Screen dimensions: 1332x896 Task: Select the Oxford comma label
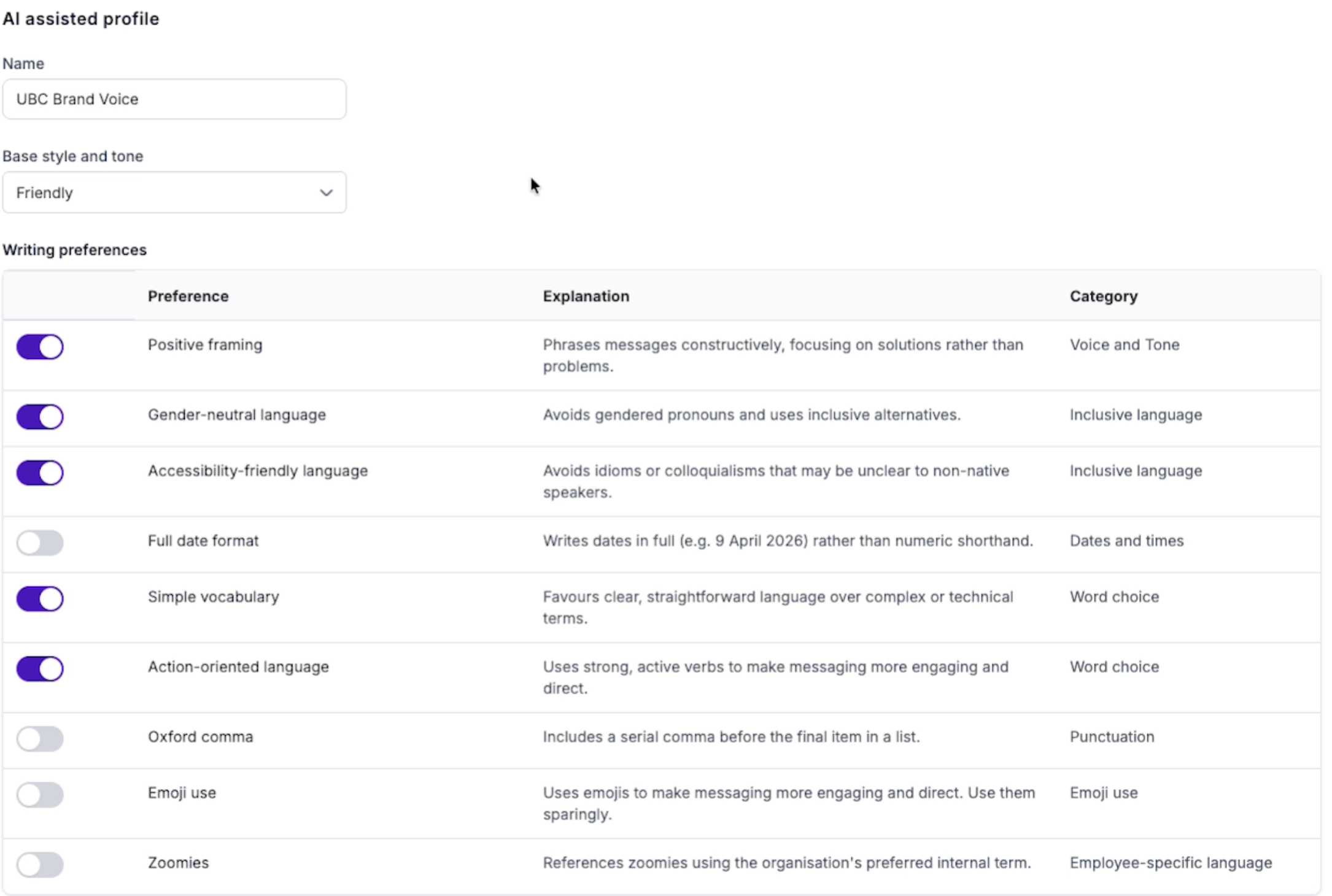click(200, 736)
